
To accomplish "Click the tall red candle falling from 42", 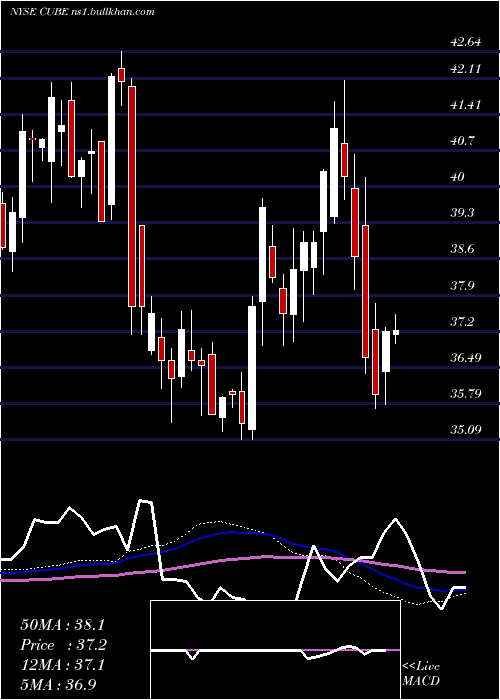I will pos(132,196).
